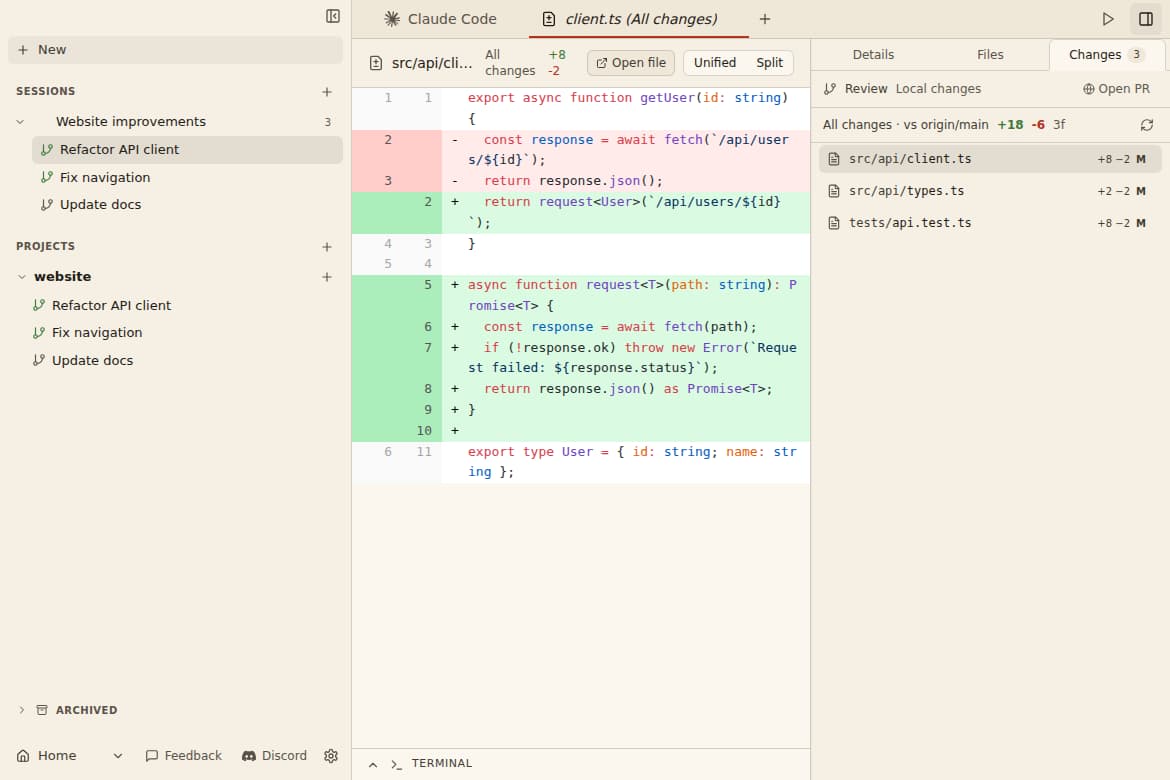The width and height of the screenshot is (1170, 780).
Task: Switch diff to Unified view
Action: pyautogui.click(x=715, y=63)
